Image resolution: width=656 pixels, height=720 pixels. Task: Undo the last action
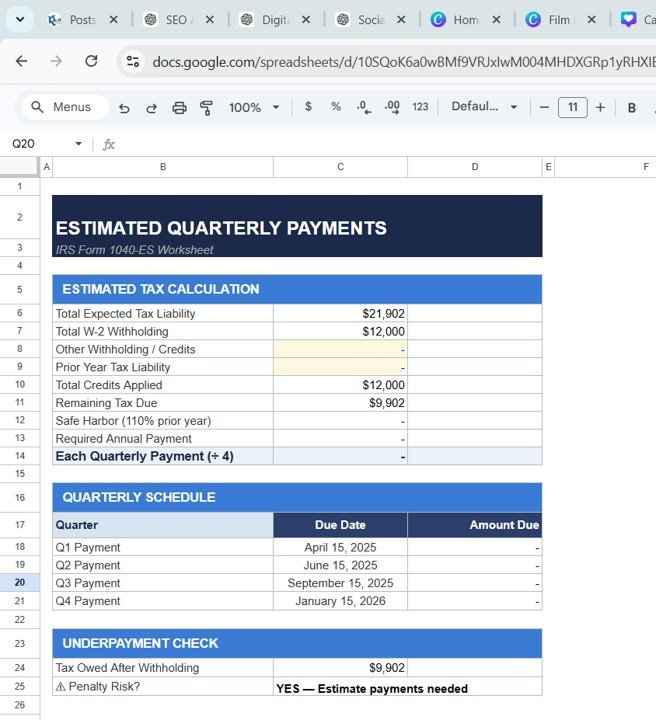(x=124, y=108)
